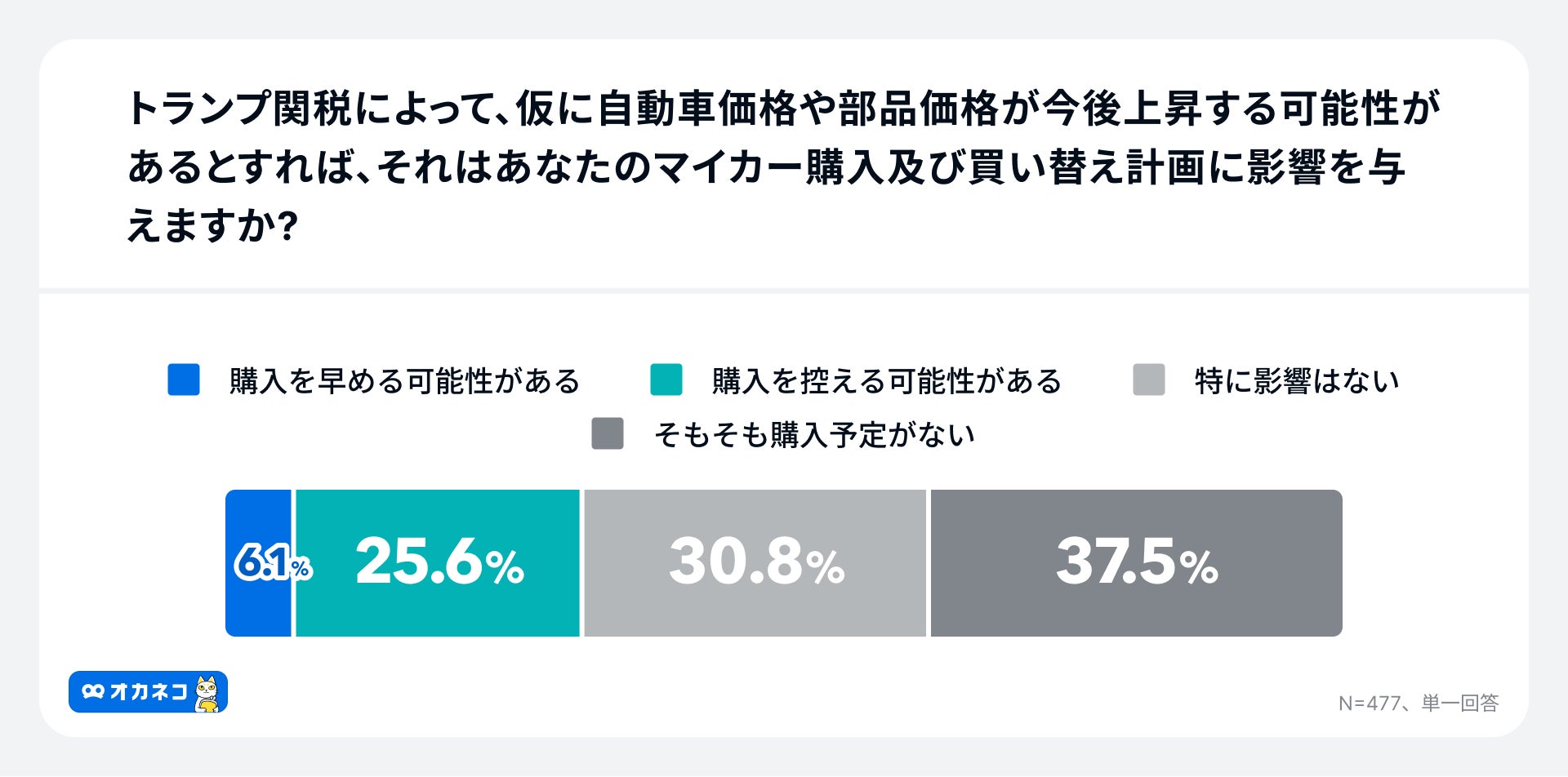1568x777 pixels.
Task: Click the title line starting with トランプ関税
Action: pos(784,109)
